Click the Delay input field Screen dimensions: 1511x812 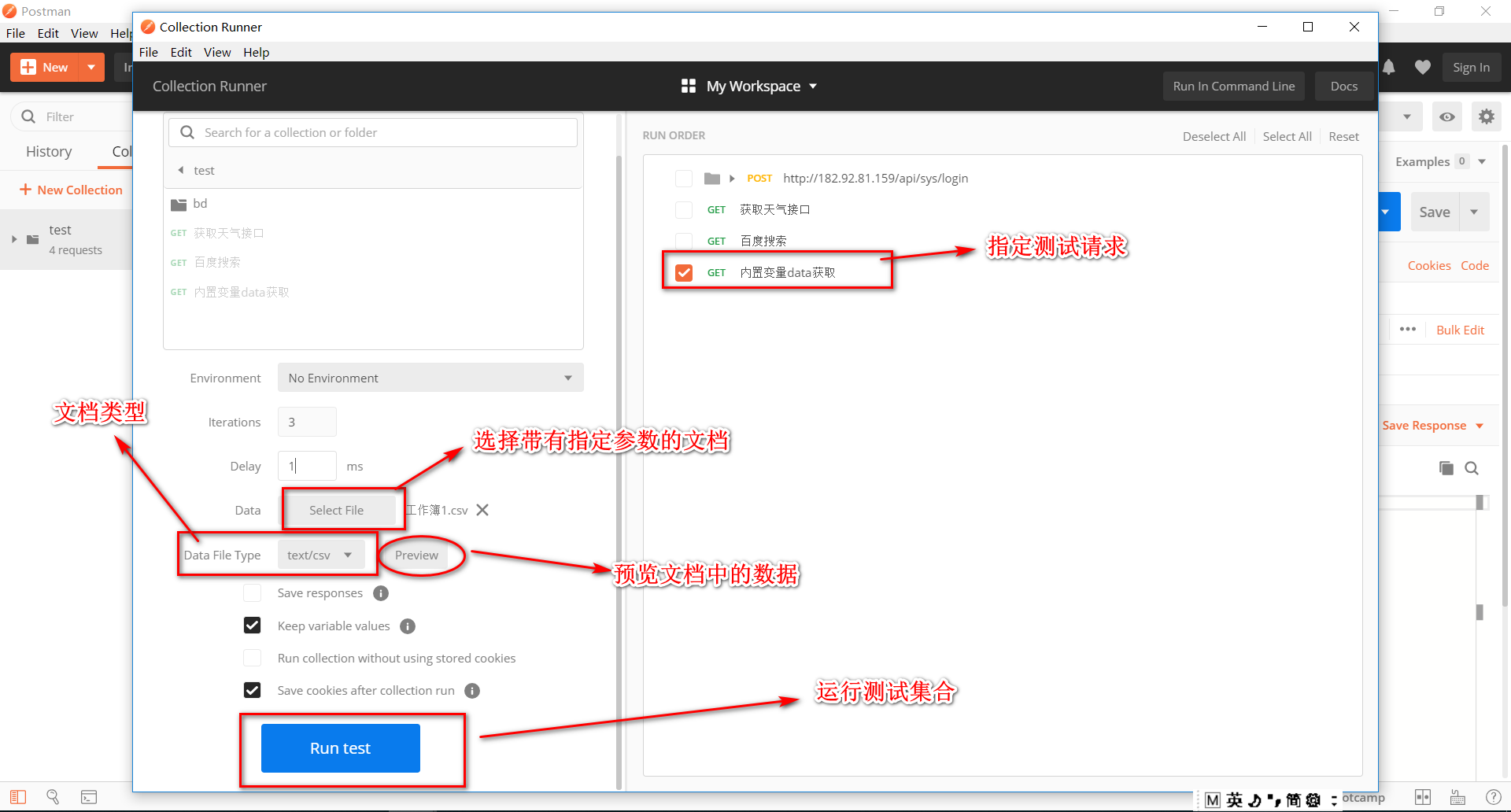pyautogui.click(x=307, y=466)
